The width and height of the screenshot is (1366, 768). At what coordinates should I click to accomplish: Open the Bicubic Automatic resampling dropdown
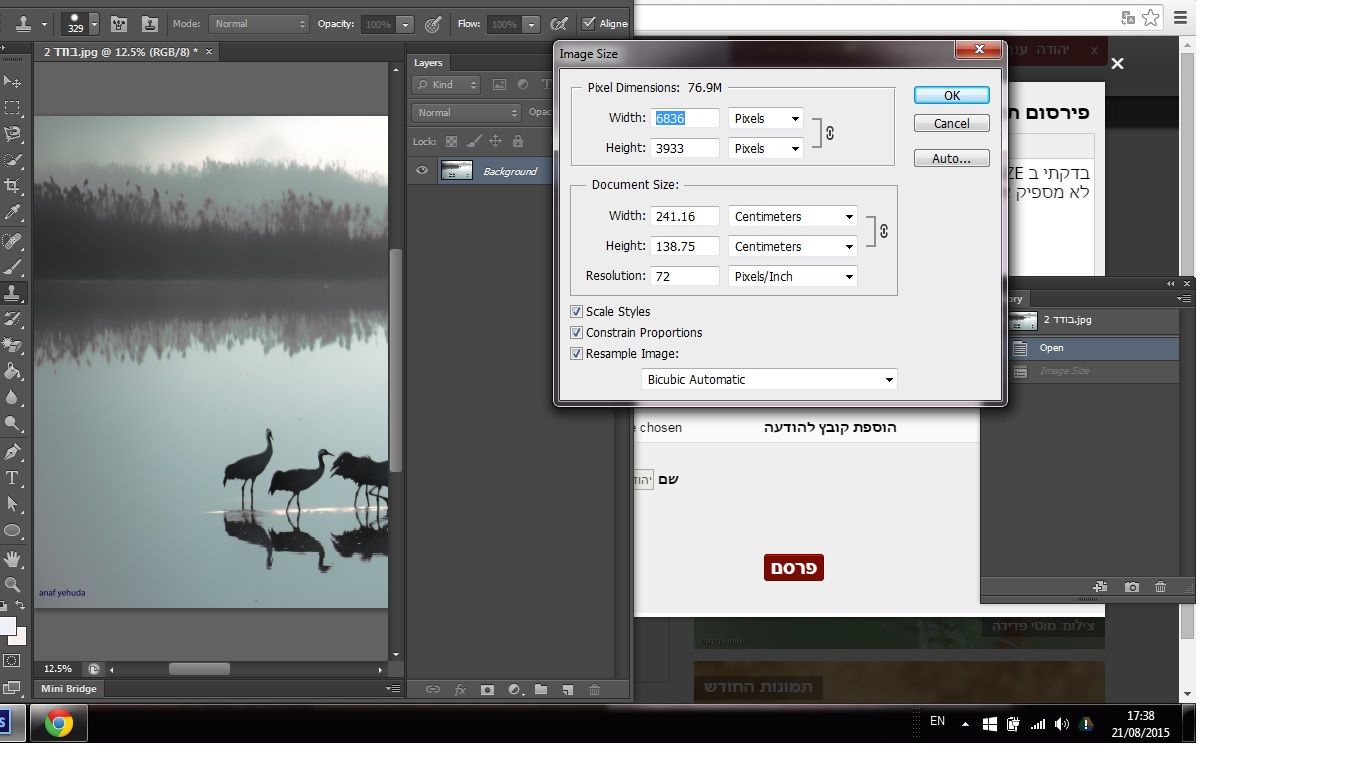pos(768,380)
